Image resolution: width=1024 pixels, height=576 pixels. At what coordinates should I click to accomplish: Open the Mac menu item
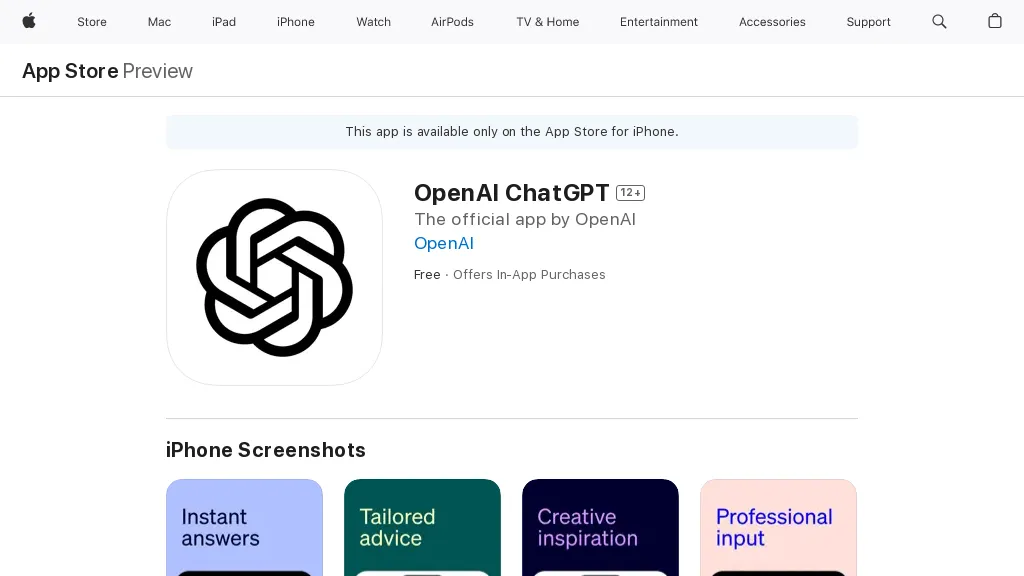click(x=160, y=22)
